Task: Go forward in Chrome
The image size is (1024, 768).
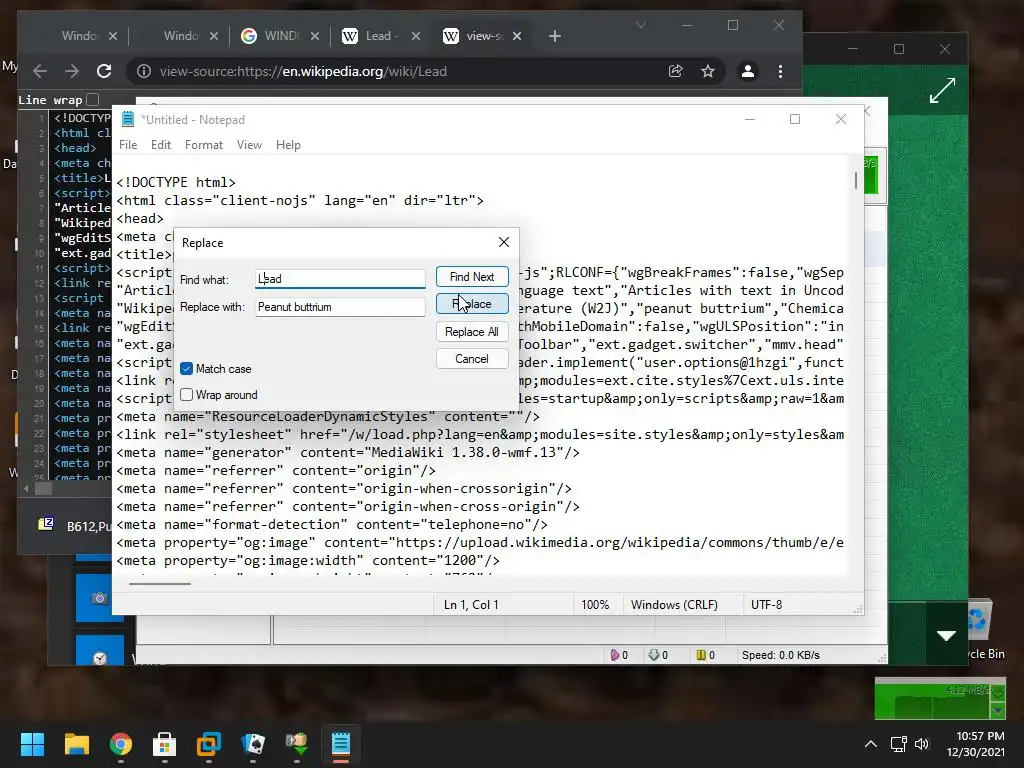Action: coord(72,71)
